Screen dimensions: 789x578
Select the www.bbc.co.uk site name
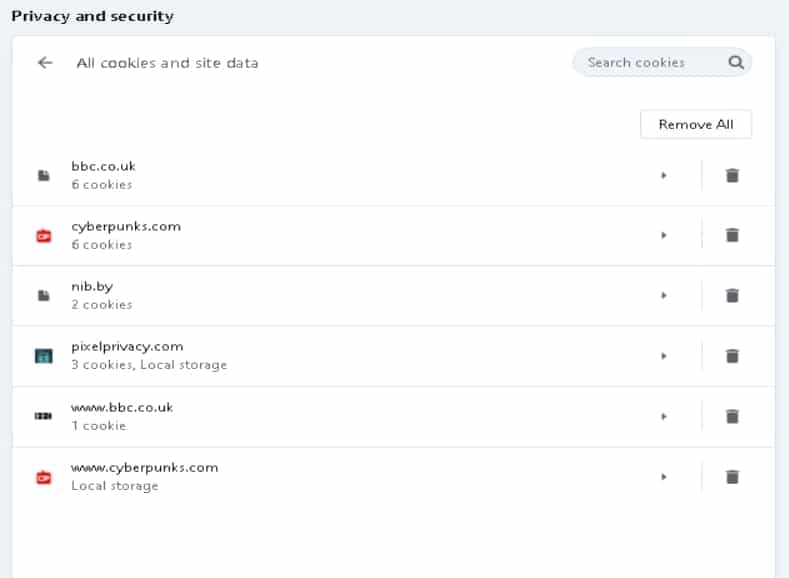tap(122, 407)
